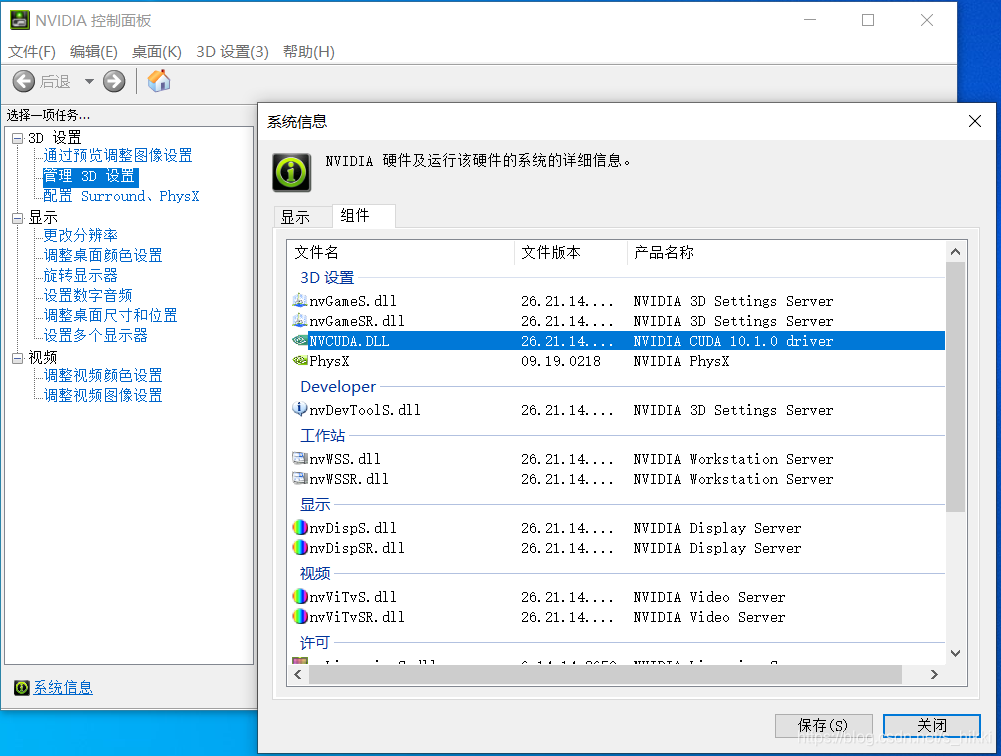Sort by 产品名称 column header
This screenshot has height=756, width=1001.
[x=786, y=252]
